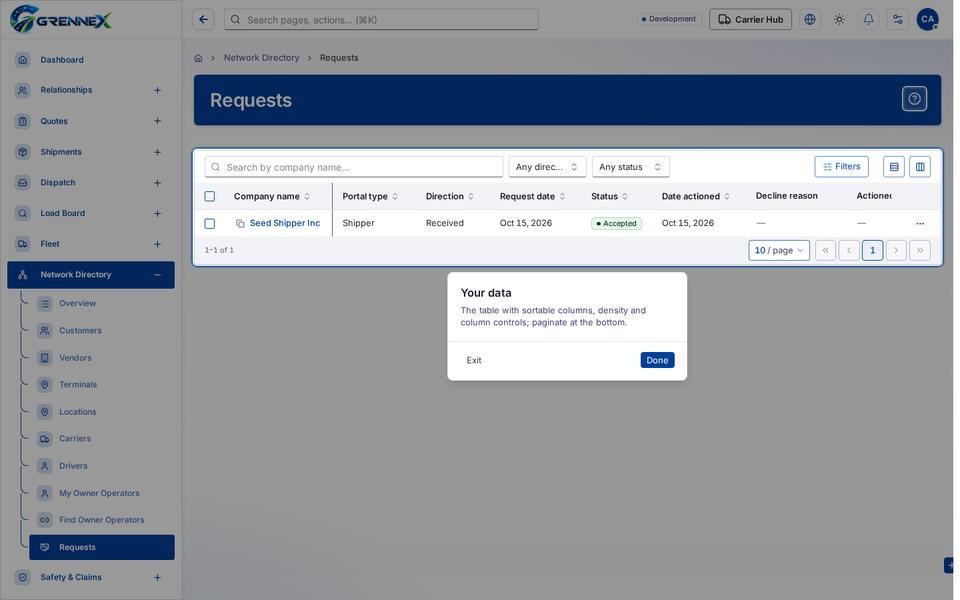This screenshot has width=960, height=600.
Task: Open the Dashboard menu item
Action: [91, 59]
